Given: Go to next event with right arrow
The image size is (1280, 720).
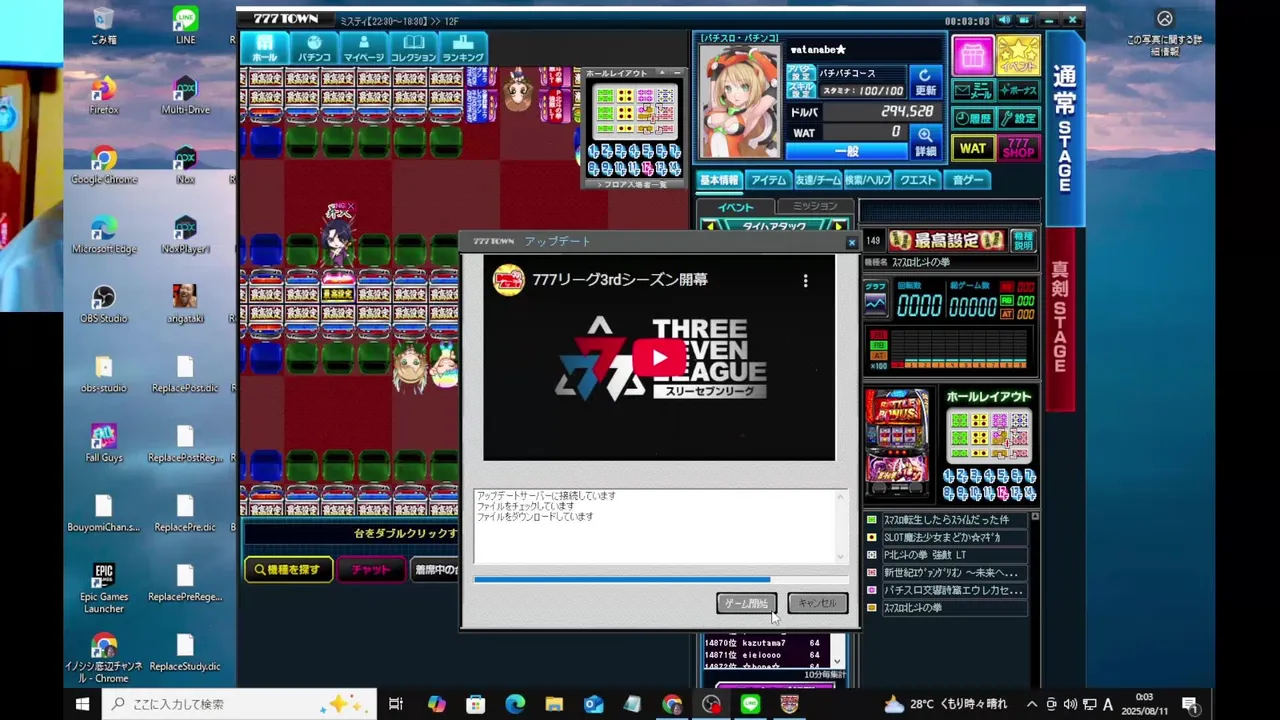Looking at the screenshot, I should pos(839,227).
